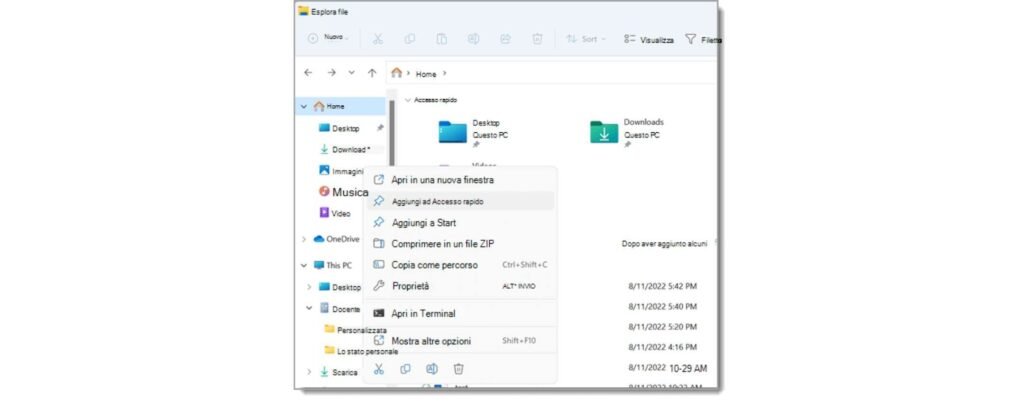Screen dimensions: 1024x402
Task: Click the Share icon in top toolbar
Action: tap(505, 39)
